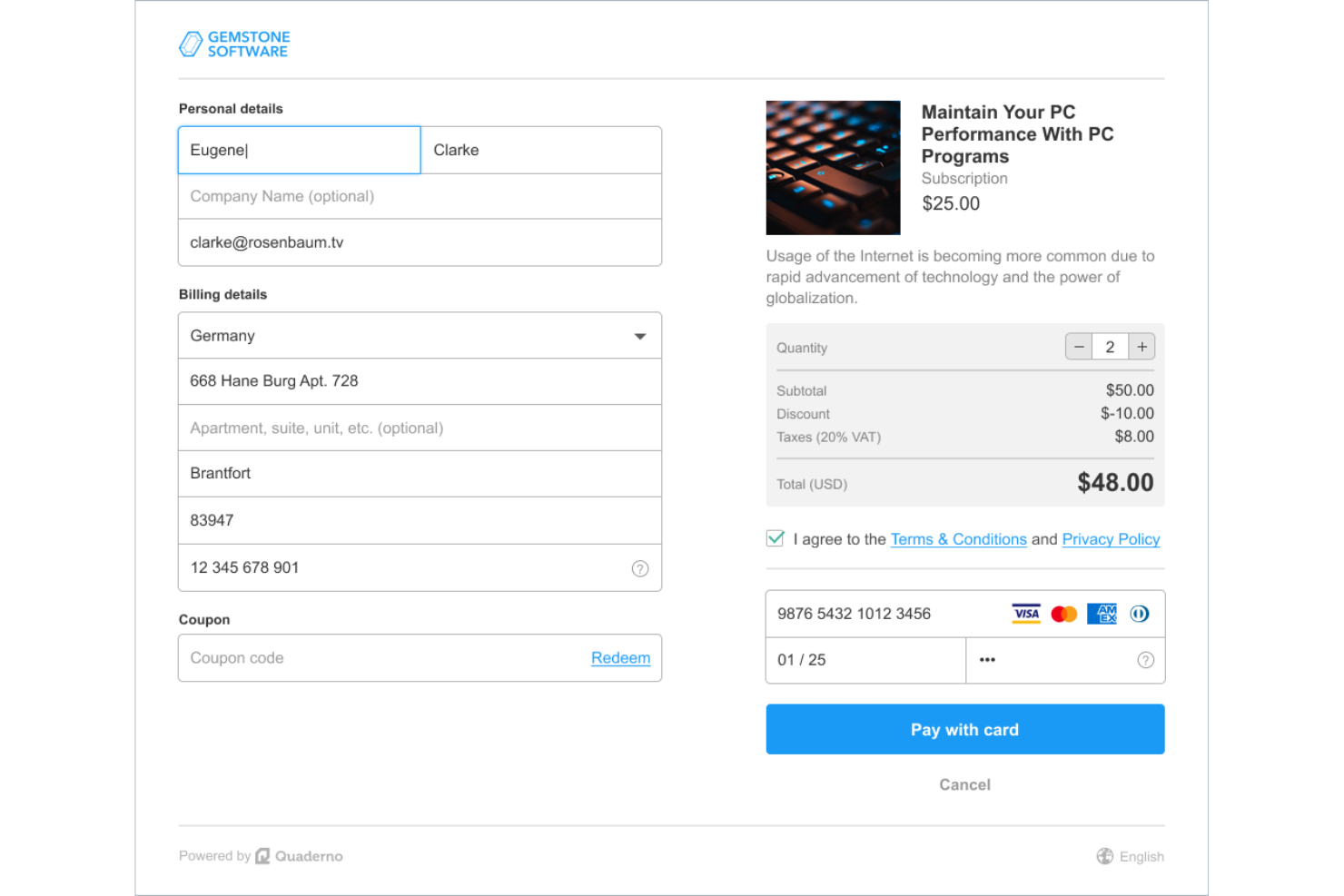Screen dimensions: 1344x896
Task: Click the Apartment, suite, unit field
Action: (x=420, y=428)
